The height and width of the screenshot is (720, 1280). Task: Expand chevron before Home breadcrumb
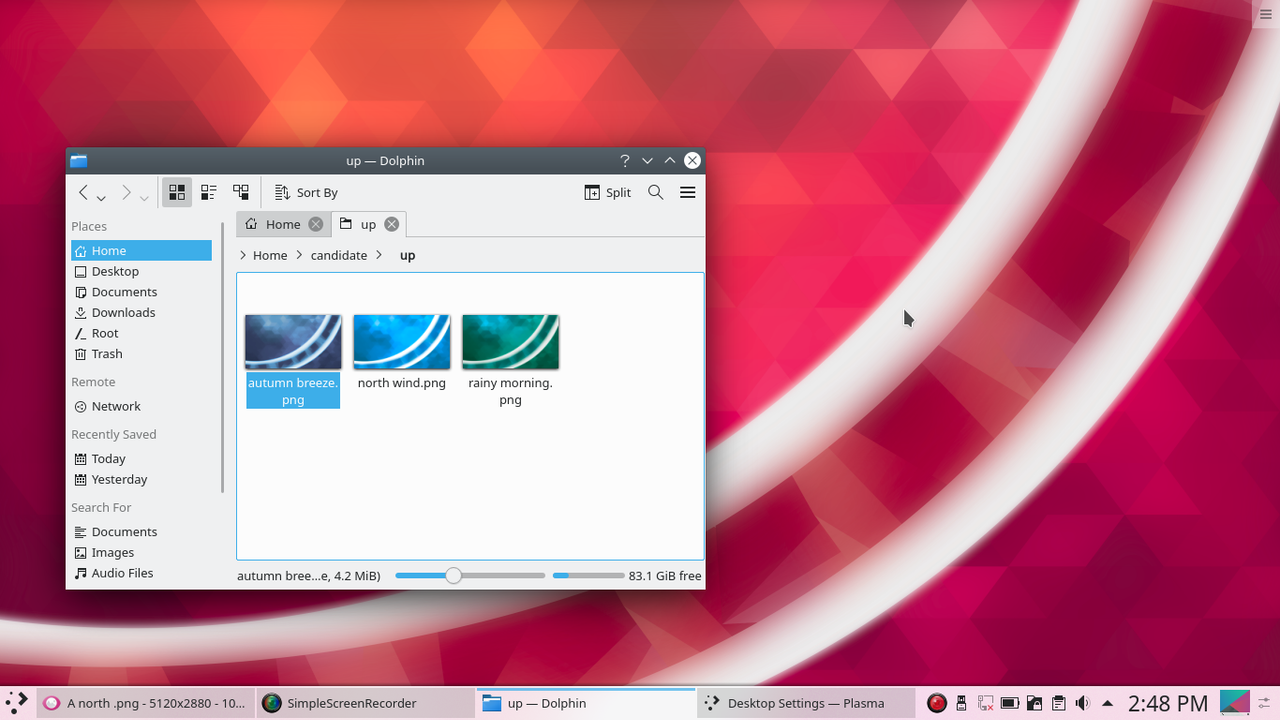pos(244,255)
